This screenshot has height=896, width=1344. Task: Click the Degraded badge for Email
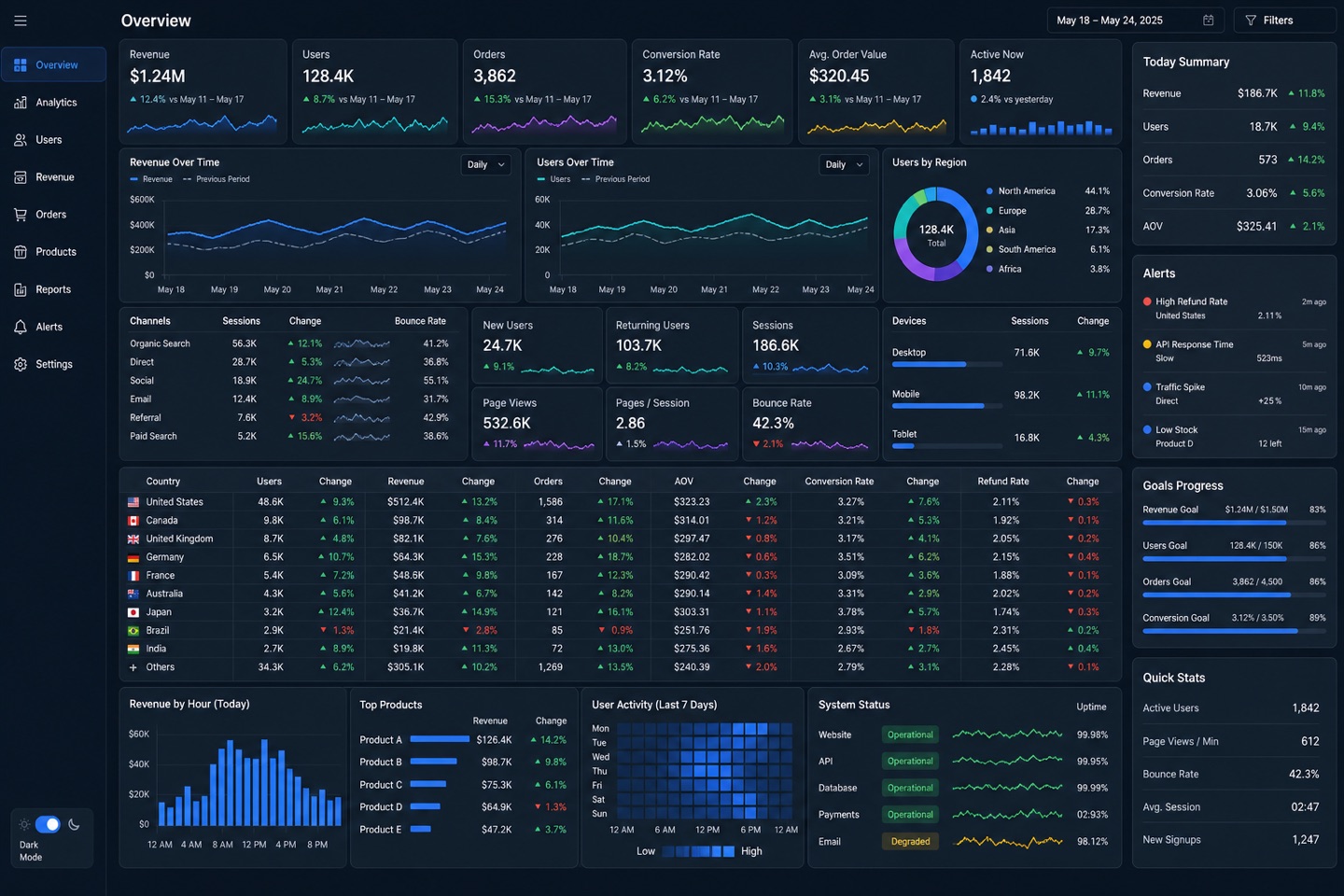coord(910,842)
